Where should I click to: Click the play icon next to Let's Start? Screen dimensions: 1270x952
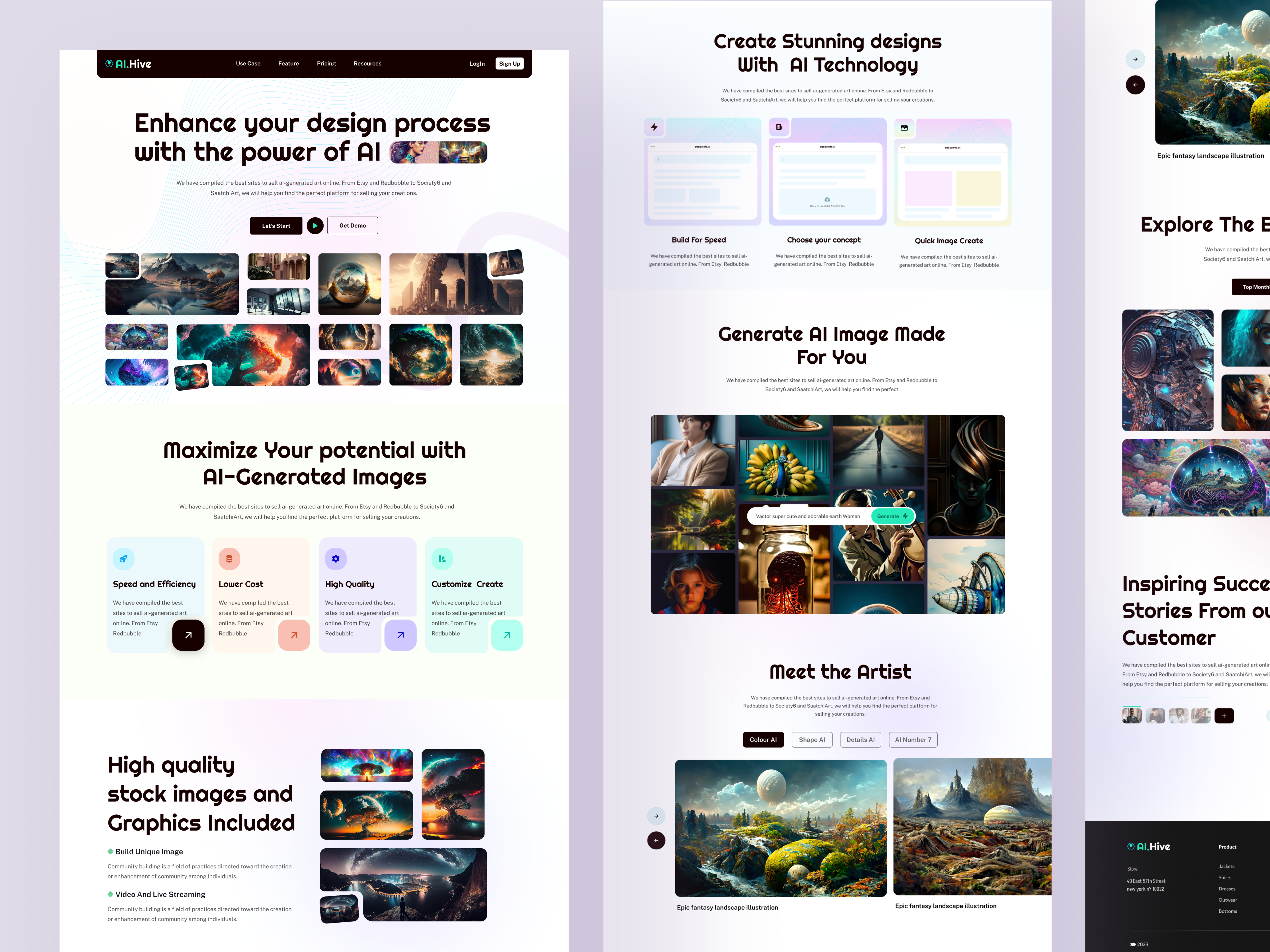pyautogui.click(x=315, y=226)
